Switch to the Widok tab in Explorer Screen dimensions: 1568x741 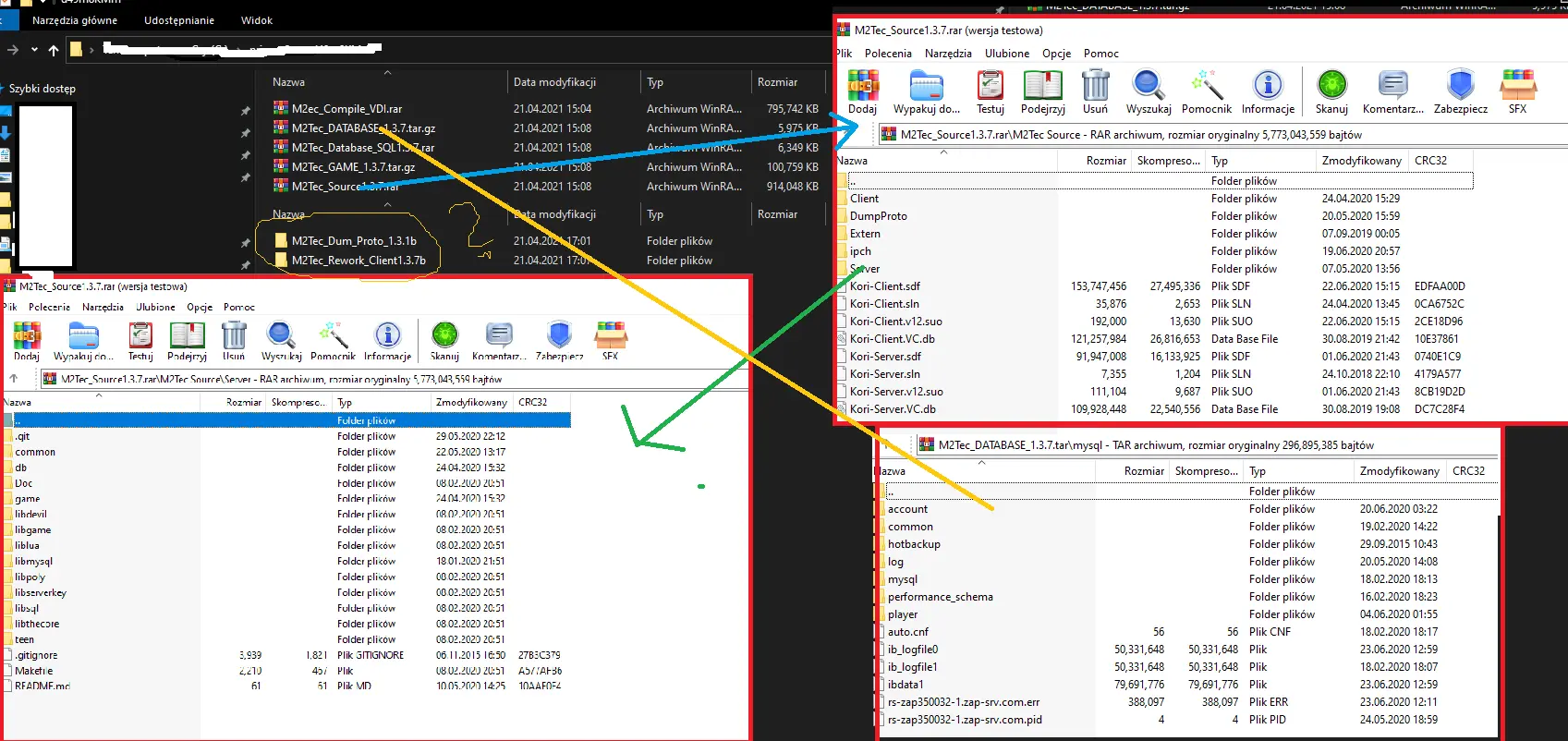[x=256, y=20]
